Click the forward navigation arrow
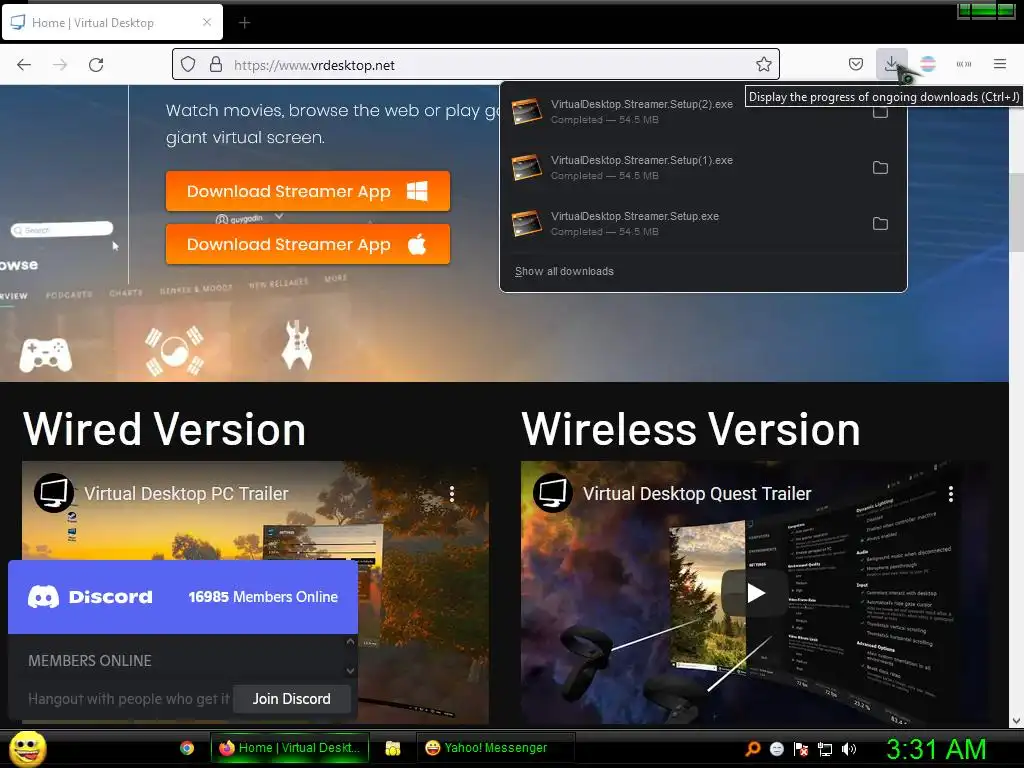Viewport: 1024px width, 768px height. pyautogui.click(x=60, y=65)
